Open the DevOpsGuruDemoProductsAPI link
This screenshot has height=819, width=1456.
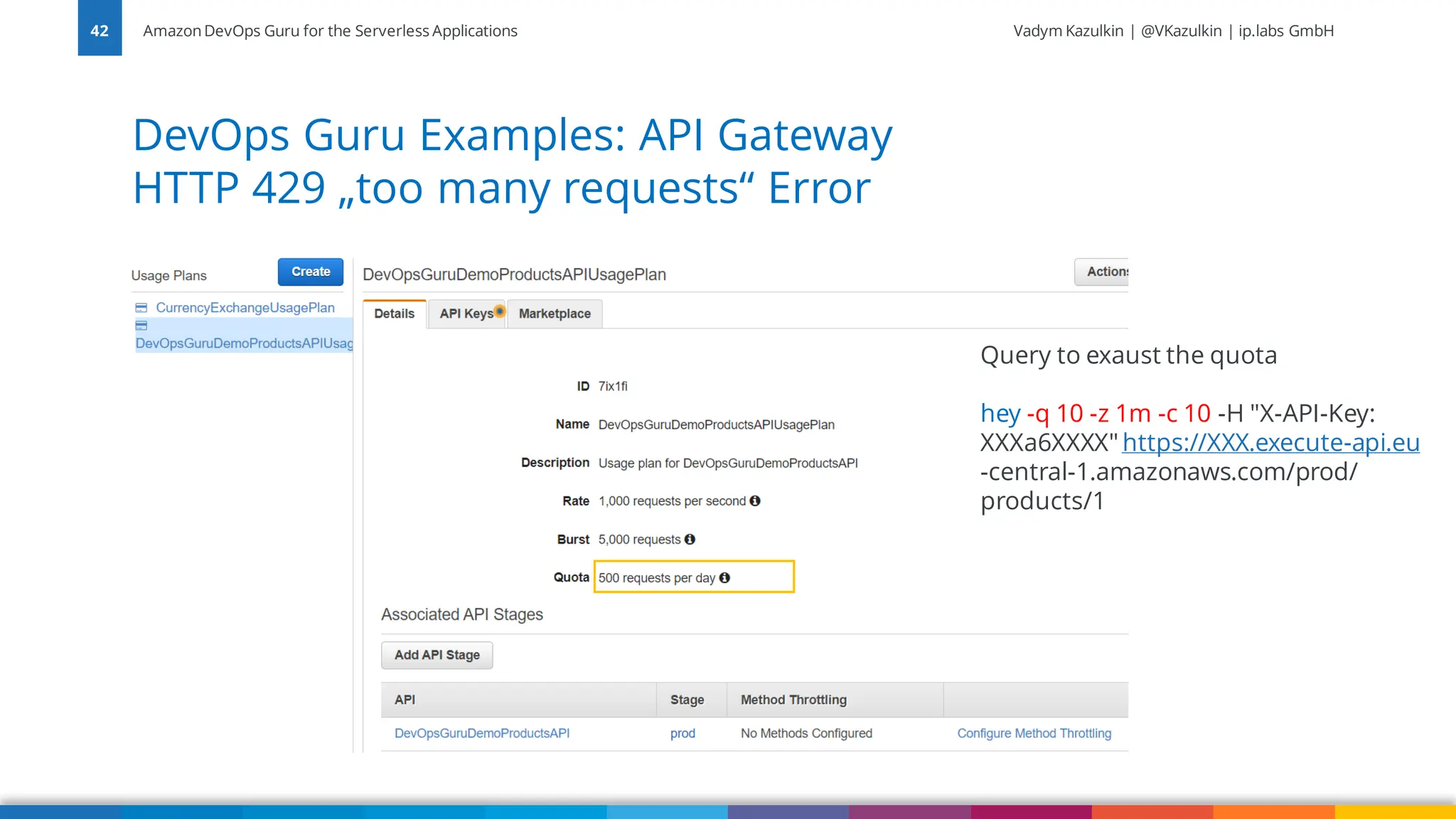482,733
